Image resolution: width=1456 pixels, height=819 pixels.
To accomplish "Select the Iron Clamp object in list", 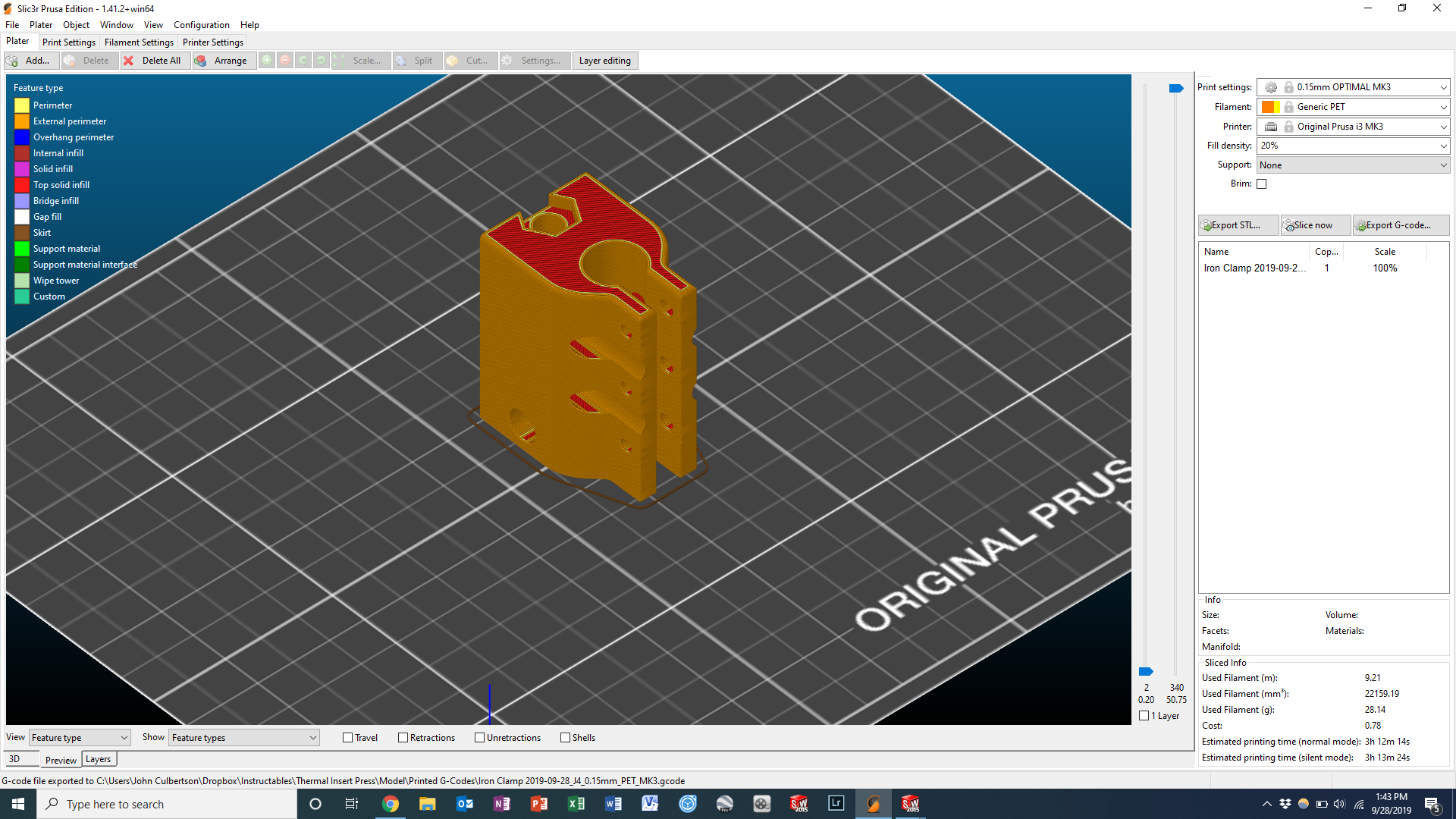I will [x=1253, y=268].
